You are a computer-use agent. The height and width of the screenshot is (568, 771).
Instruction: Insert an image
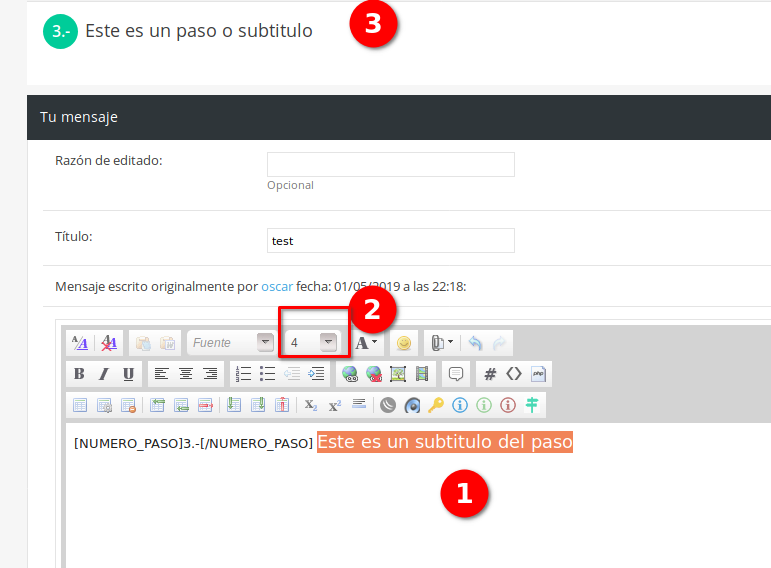click(x=398, y=374)
